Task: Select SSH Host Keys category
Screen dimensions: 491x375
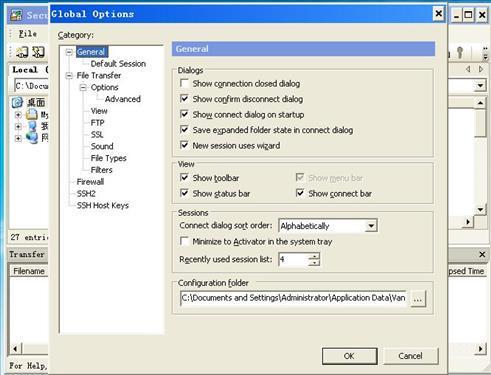Action: (x=103, y=205)
